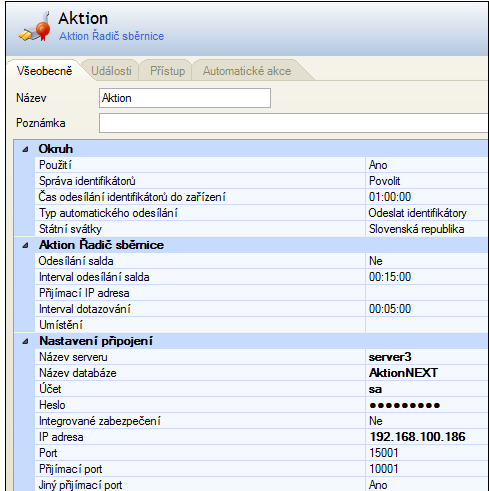Select the Přijímací IP adresa row

click(261, 293)
